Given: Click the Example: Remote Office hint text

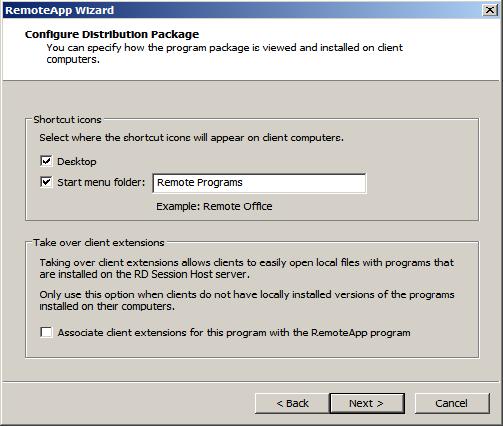Looking at the screenshot, I should (x=214, y=206).
